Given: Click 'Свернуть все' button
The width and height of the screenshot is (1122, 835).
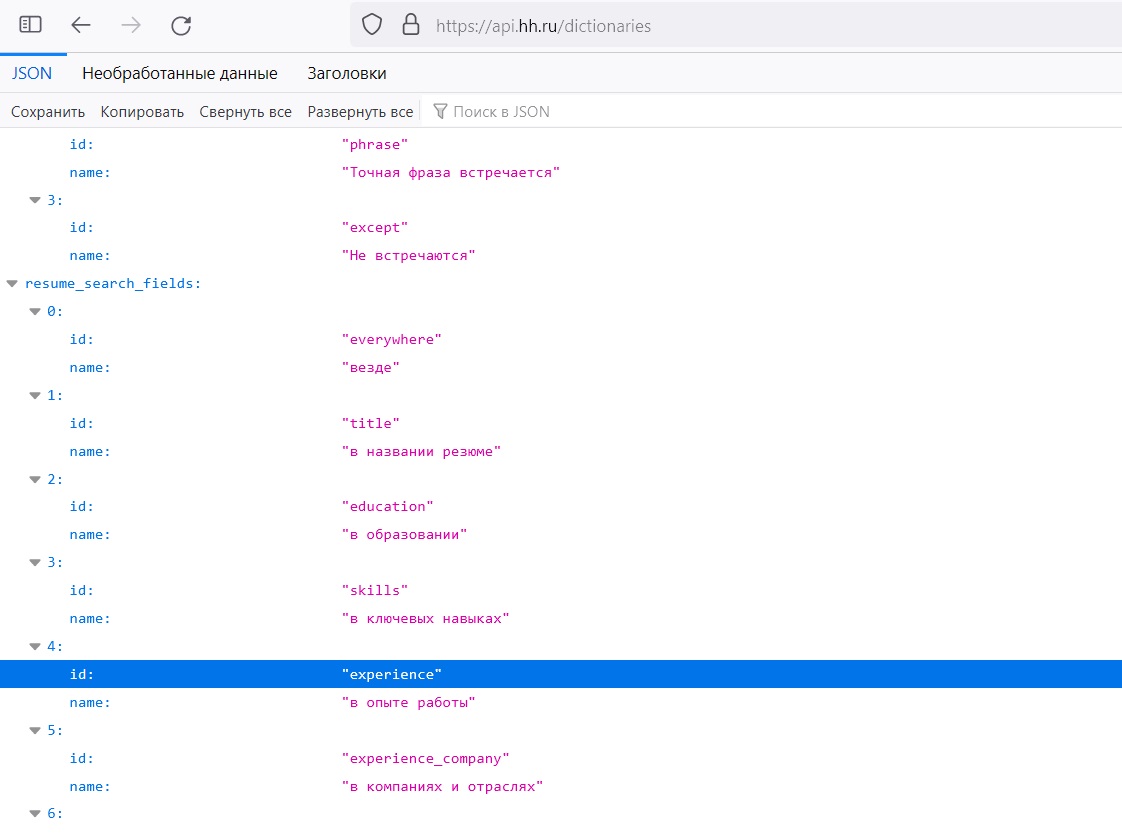Looking at the screenshot, I should point(245,112).
